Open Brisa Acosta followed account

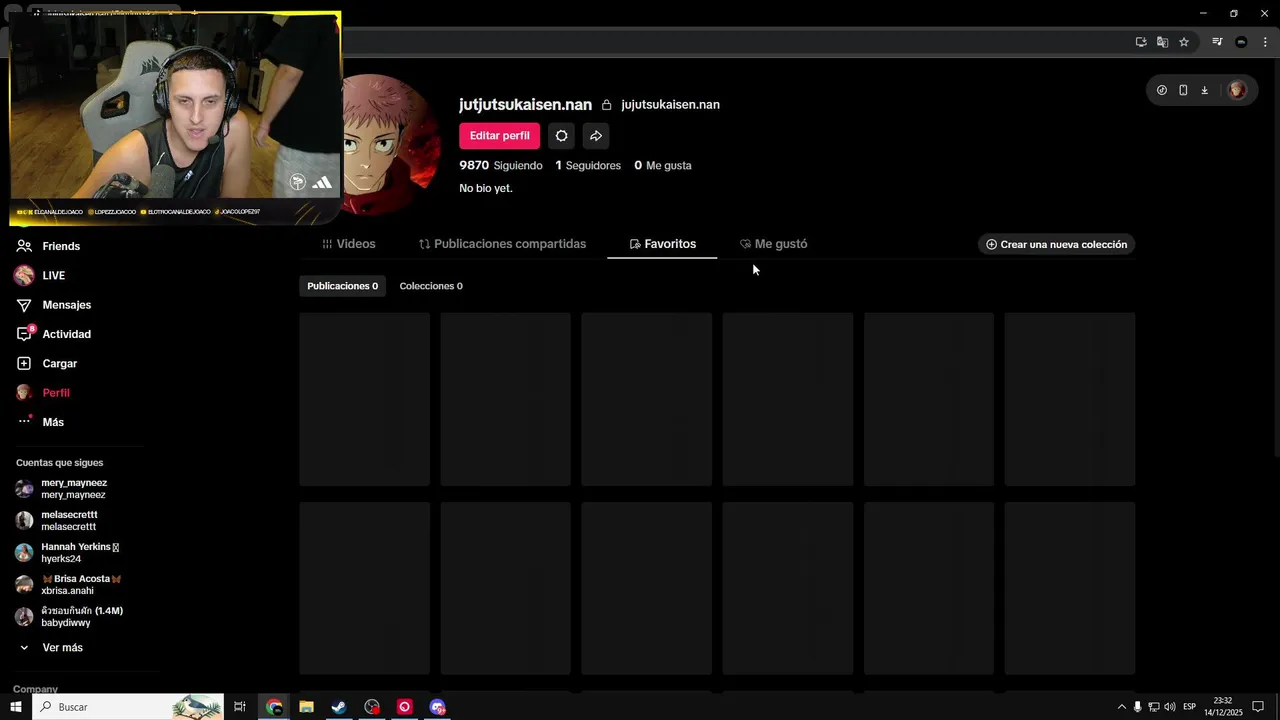click(68, 585)
